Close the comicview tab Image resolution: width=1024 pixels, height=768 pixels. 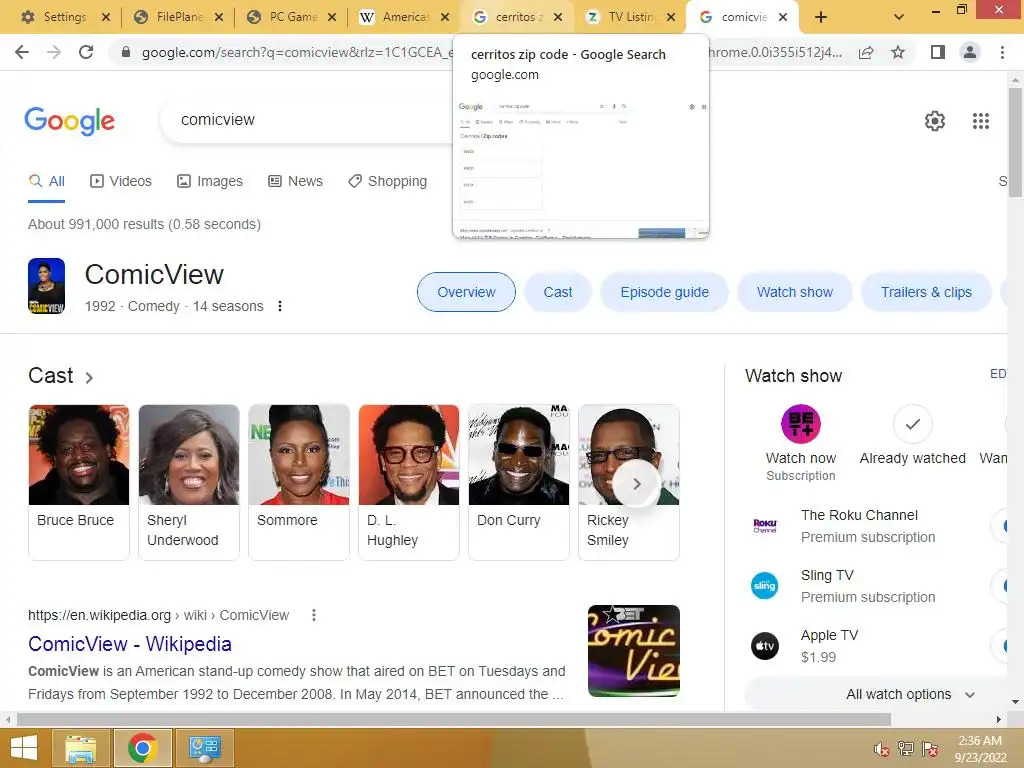(x=783, y=17)
